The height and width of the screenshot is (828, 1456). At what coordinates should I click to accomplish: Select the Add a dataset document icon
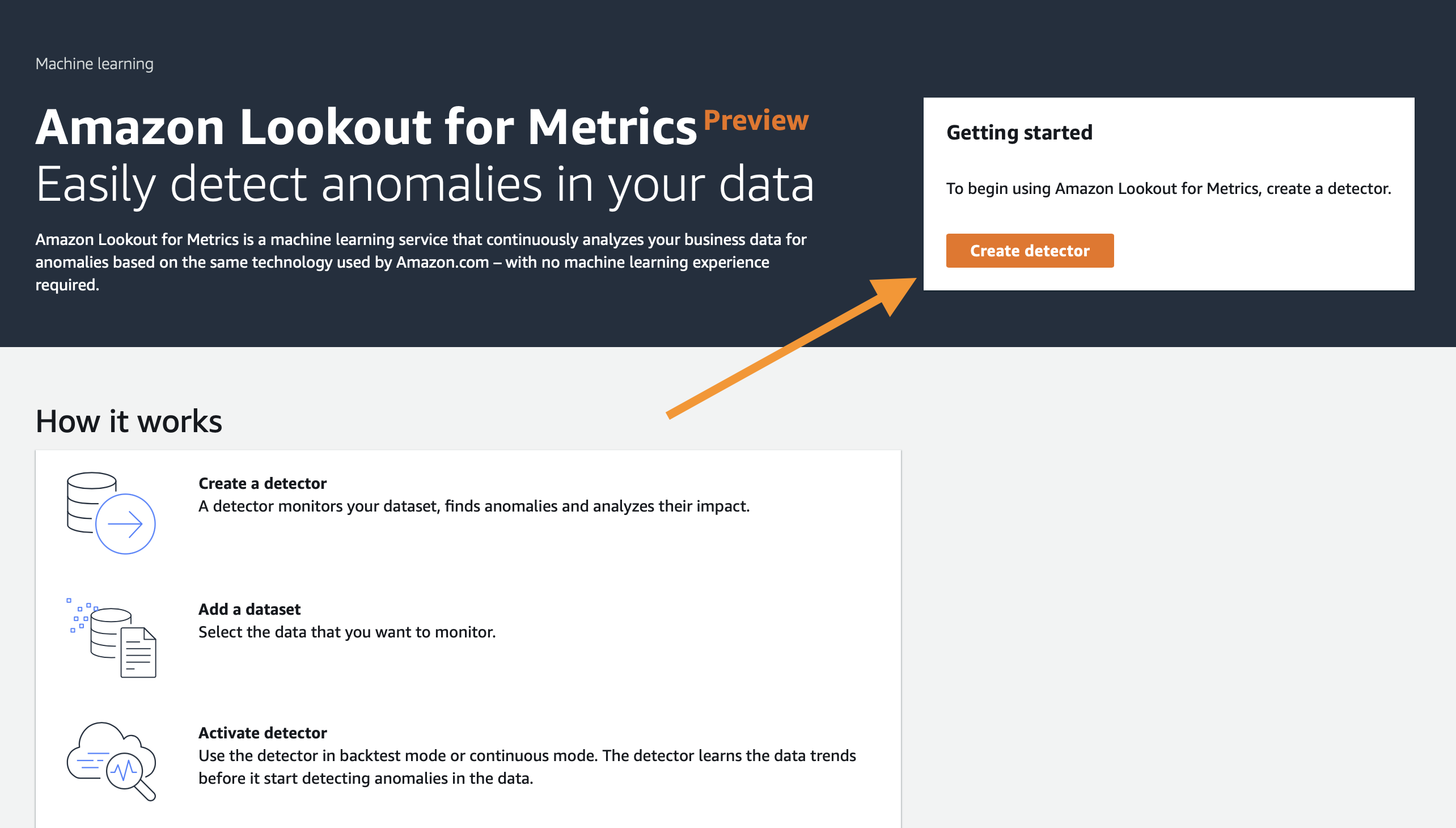[x=112, y=637]
